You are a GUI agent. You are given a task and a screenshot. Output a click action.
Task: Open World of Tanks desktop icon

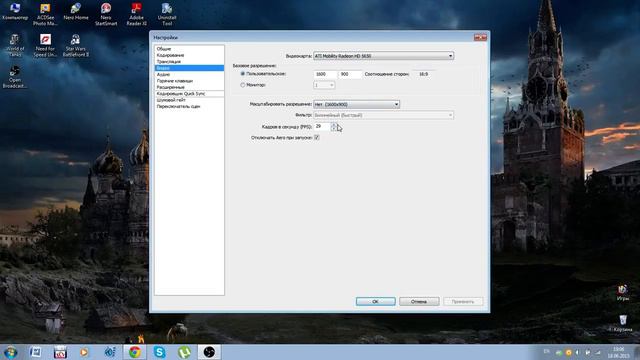click(x=15, y=45)
